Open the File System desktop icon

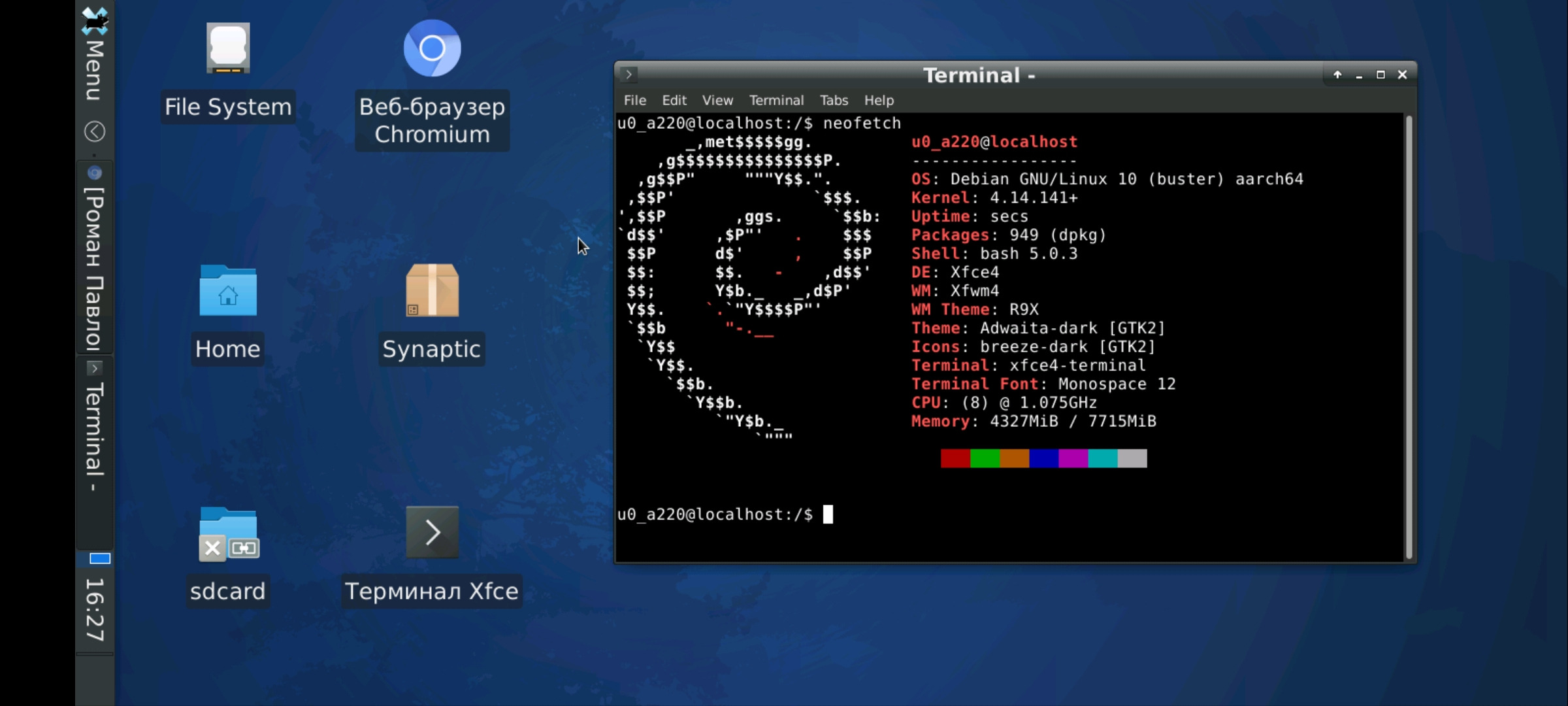[x=227, y=49]
